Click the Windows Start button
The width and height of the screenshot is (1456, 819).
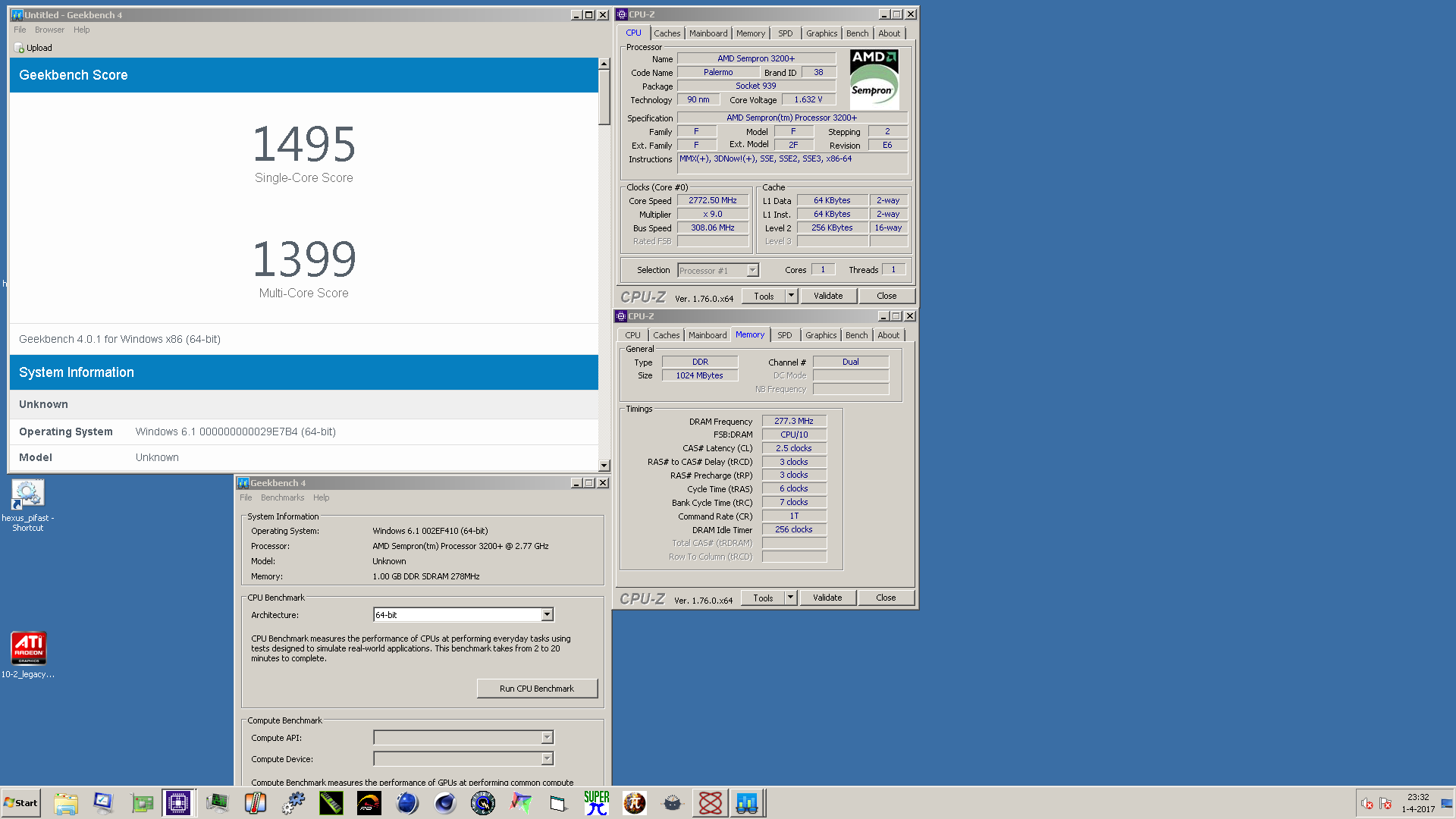pos(20,803)
